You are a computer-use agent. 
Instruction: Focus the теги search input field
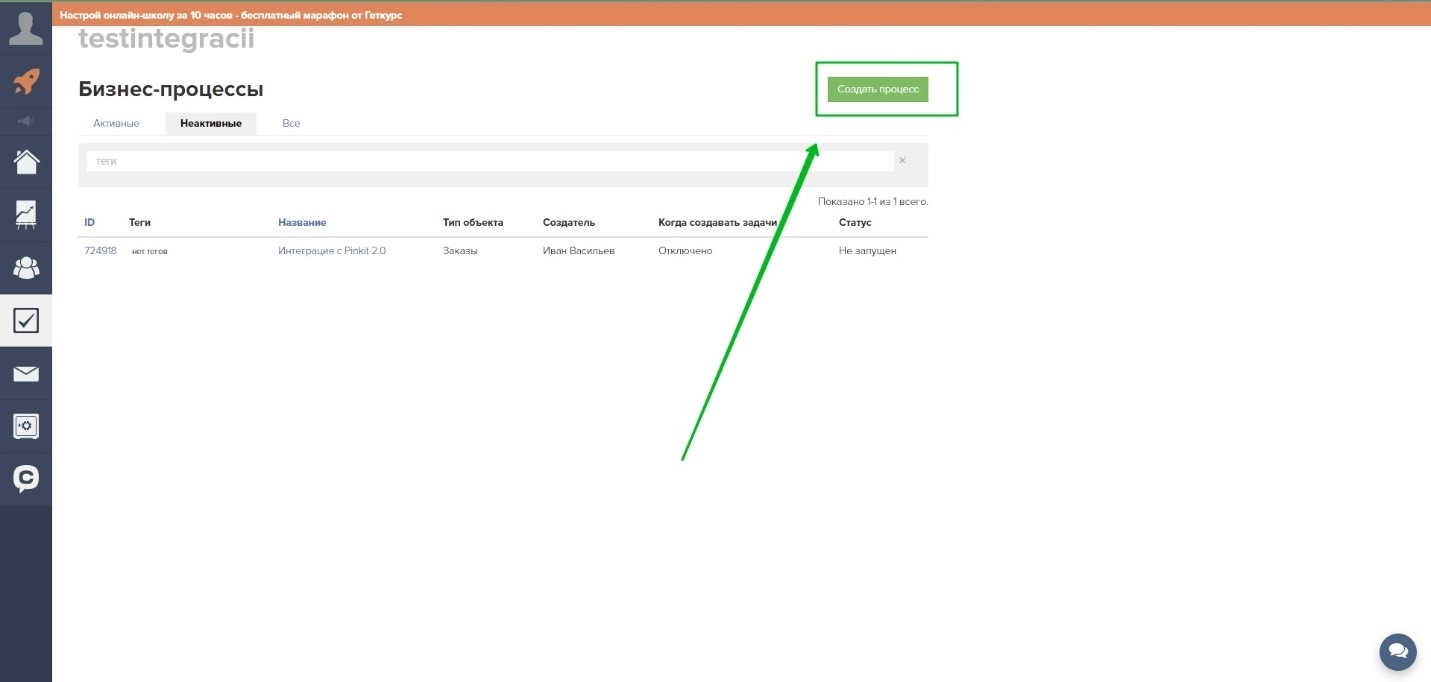[489, 161]
